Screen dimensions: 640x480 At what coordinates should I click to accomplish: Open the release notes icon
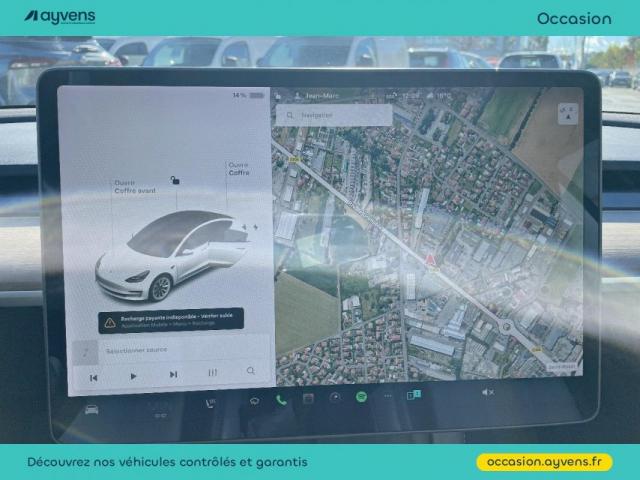coord(413,395)
